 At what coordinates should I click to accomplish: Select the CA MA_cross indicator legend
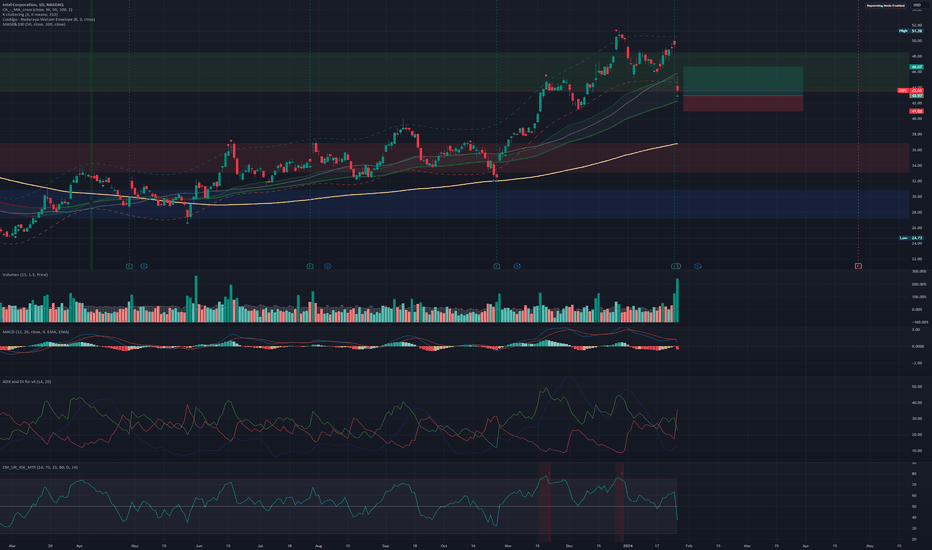tap(37, 10)
